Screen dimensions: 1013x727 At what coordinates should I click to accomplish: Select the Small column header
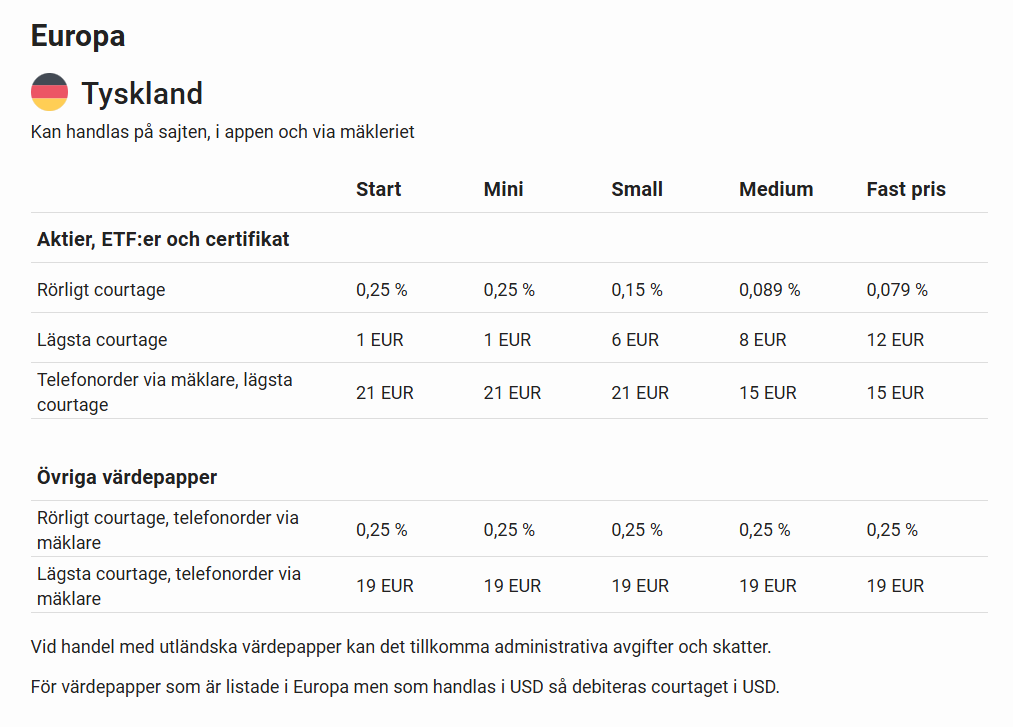coord(637,189)
